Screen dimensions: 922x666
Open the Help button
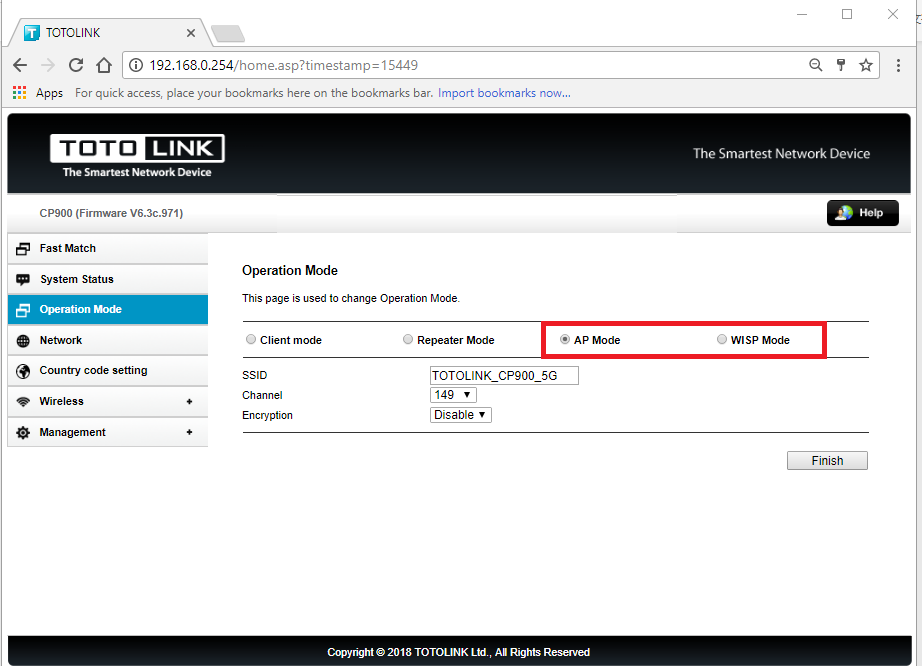point(863,213)
